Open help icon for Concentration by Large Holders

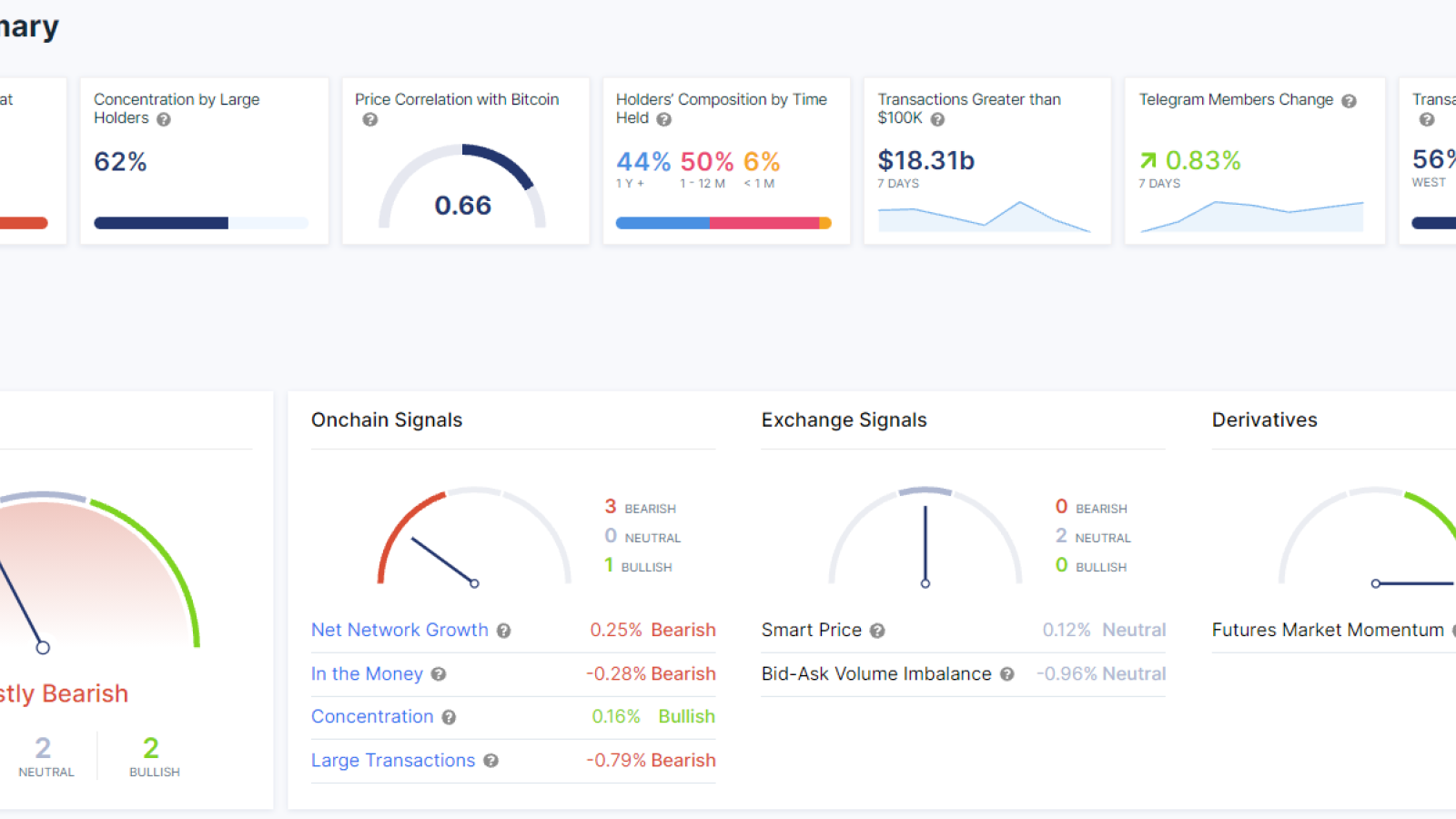(164, 119)
